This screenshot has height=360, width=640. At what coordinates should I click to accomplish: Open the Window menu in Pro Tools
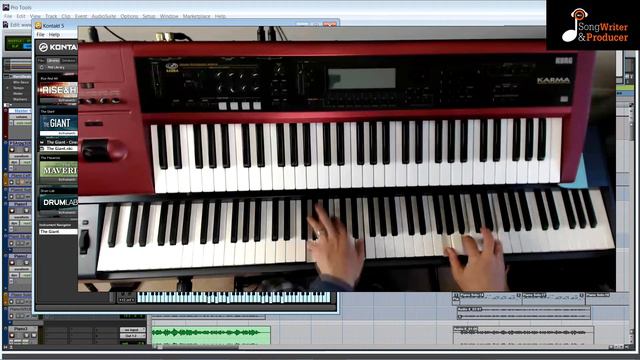[x=169, y=16]
